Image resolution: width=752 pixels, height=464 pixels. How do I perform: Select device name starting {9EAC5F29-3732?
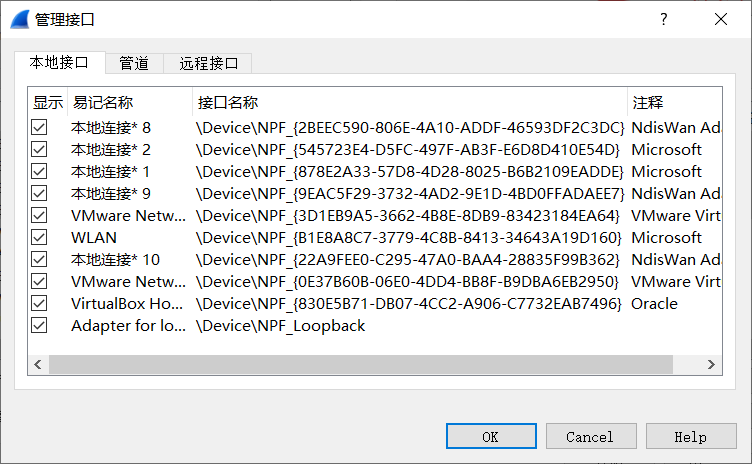point(410,194)
